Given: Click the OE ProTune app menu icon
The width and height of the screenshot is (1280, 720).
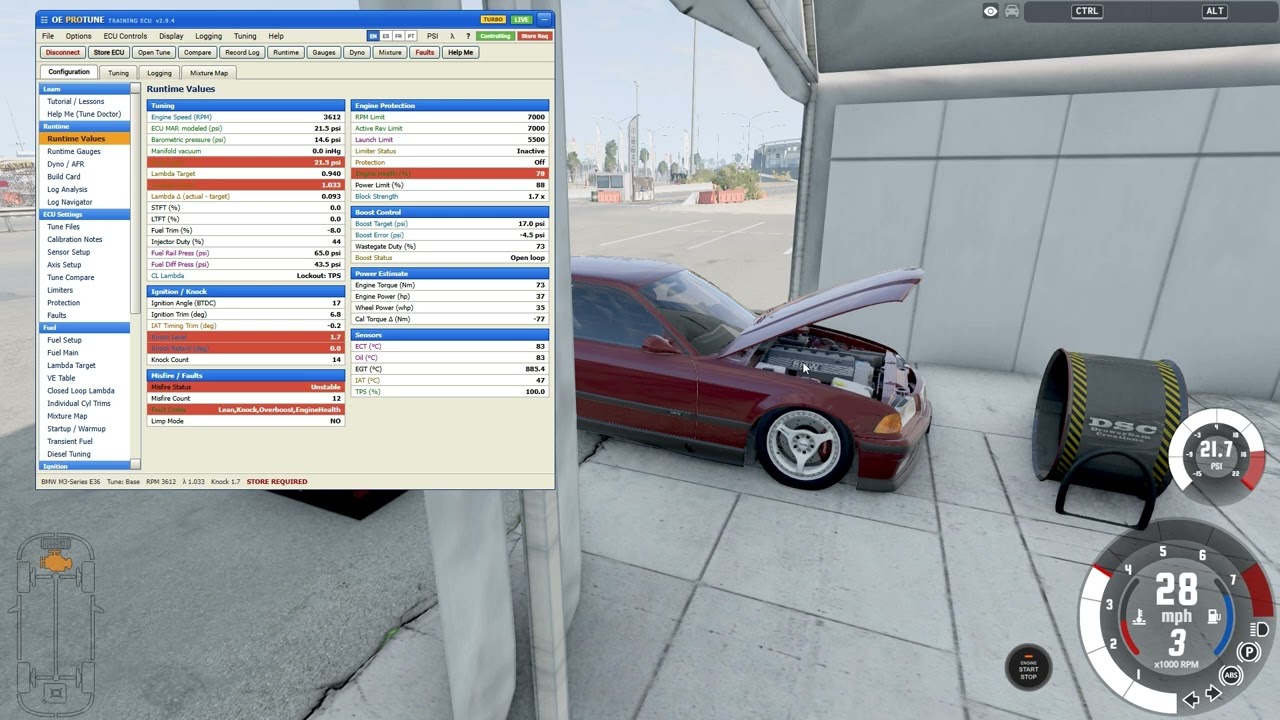Looking at the screenshot, I should [x=43, y=19].
